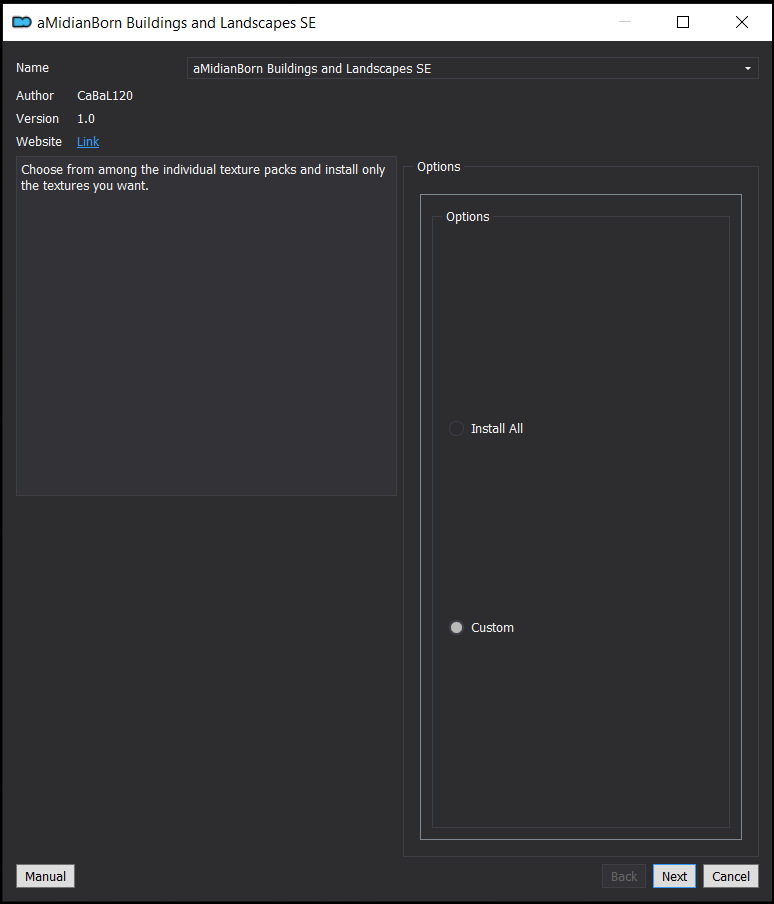Click the author name CaBaL120

point(105,96)
